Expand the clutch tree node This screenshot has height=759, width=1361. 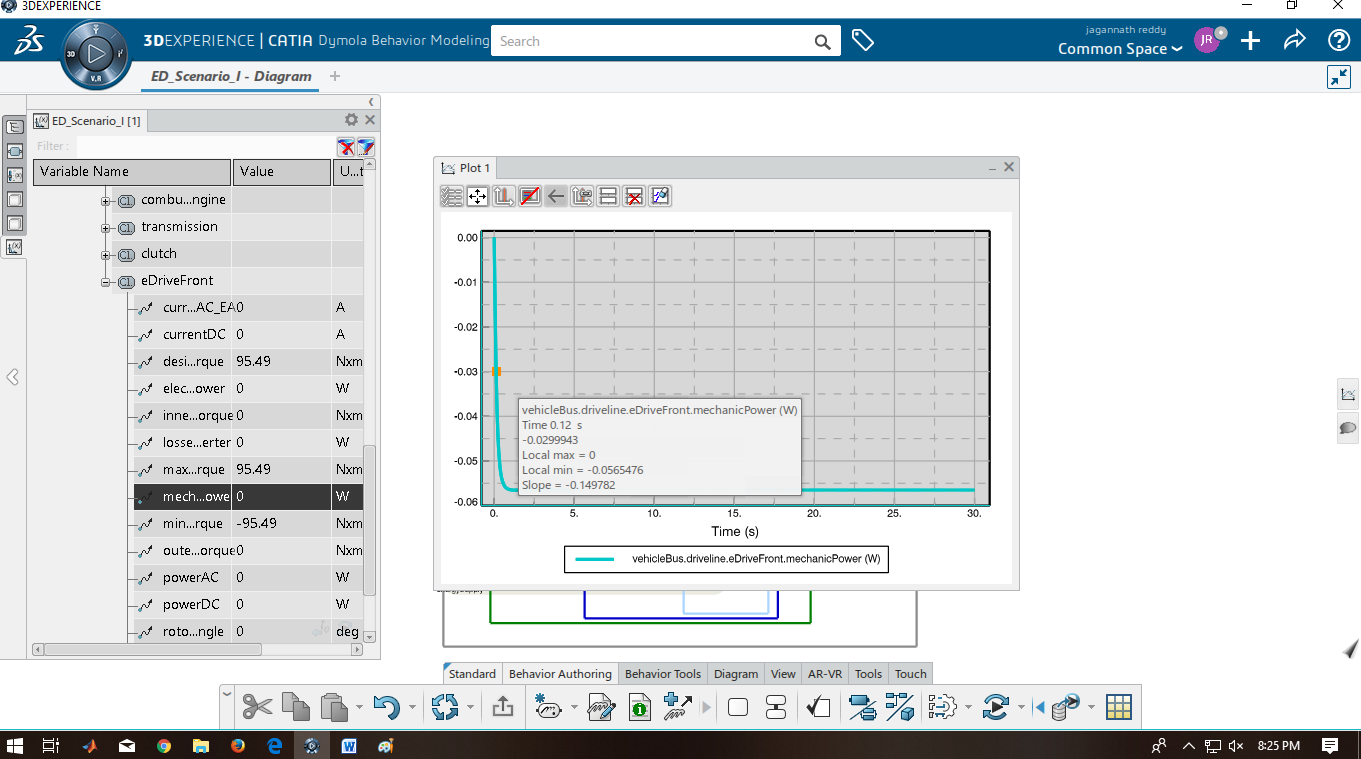click(x=106, y=254)
